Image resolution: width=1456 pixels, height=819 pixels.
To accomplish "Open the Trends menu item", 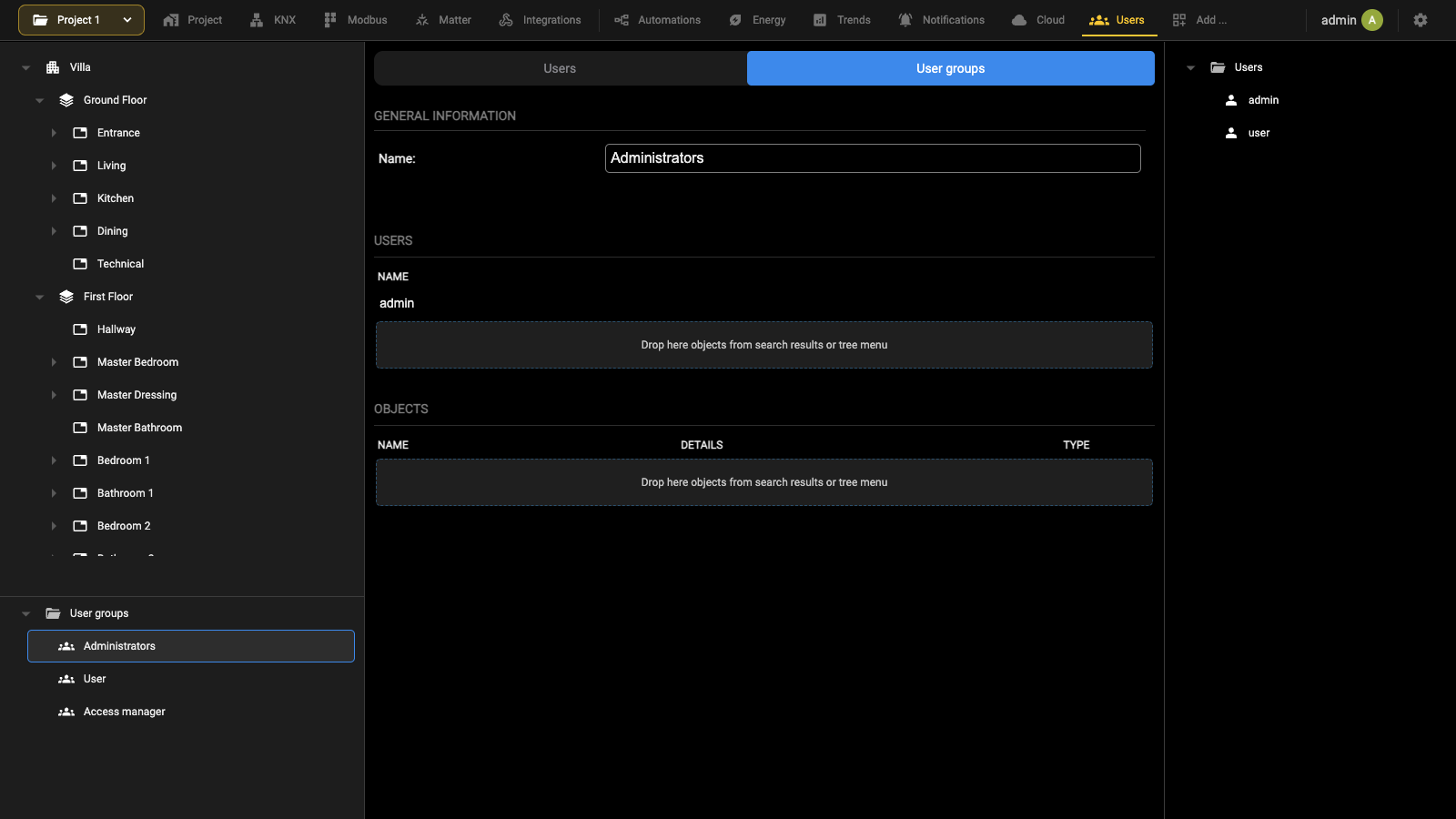I will click(x=842, y=20).
